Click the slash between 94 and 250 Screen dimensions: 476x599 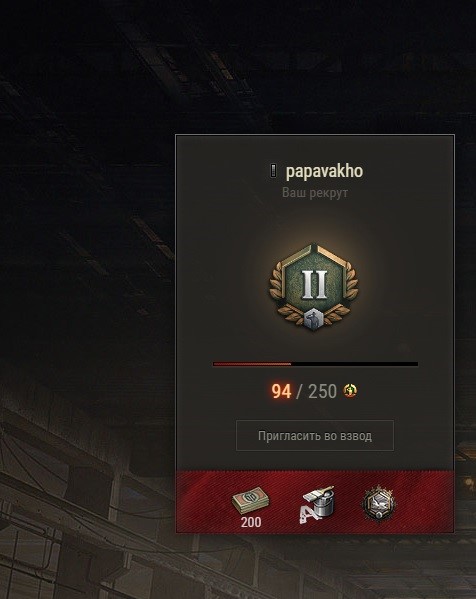click(x=299, y=392)
